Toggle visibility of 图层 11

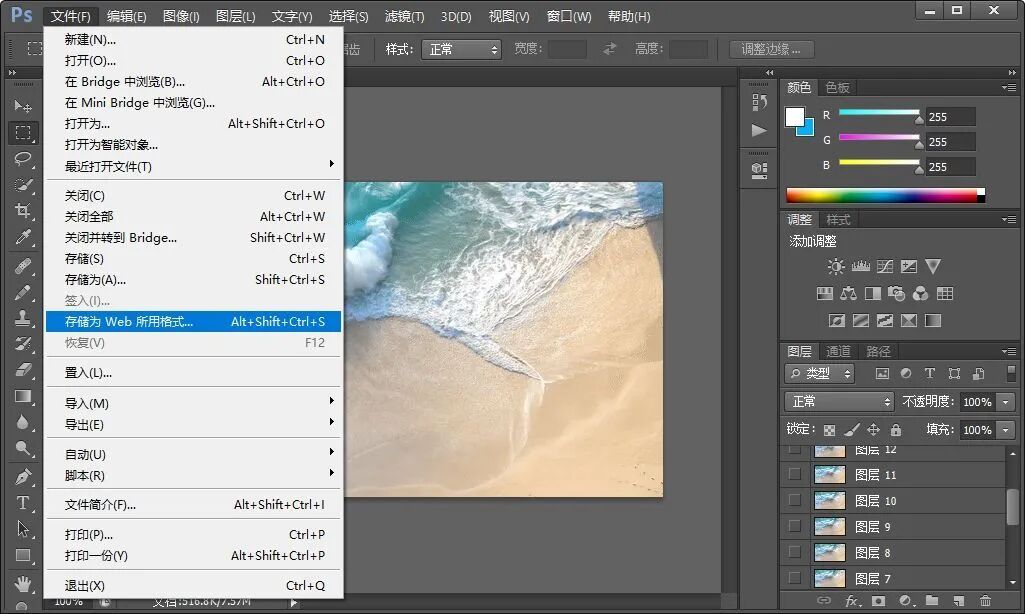794,474
